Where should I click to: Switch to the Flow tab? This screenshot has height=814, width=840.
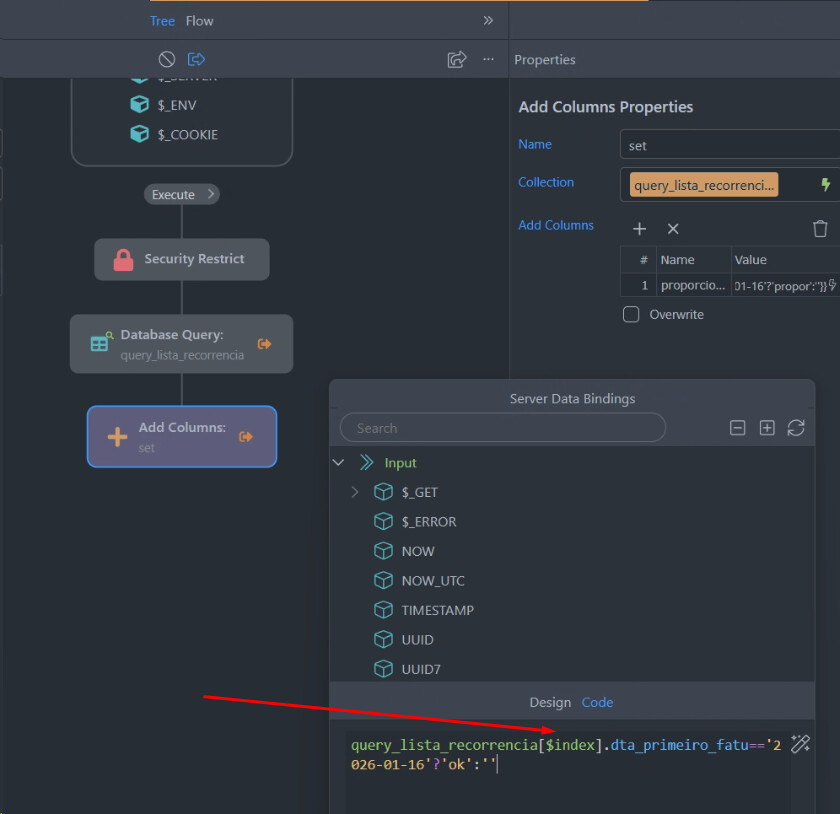coord(199,21)
